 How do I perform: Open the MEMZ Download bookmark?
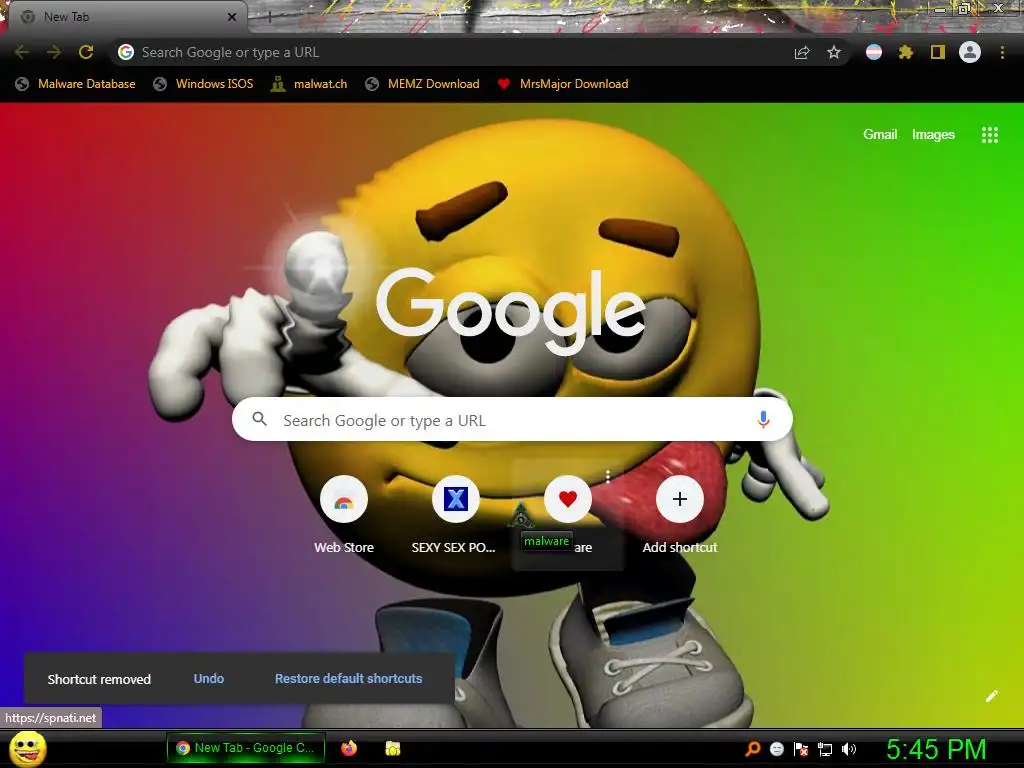click(423, 84)
